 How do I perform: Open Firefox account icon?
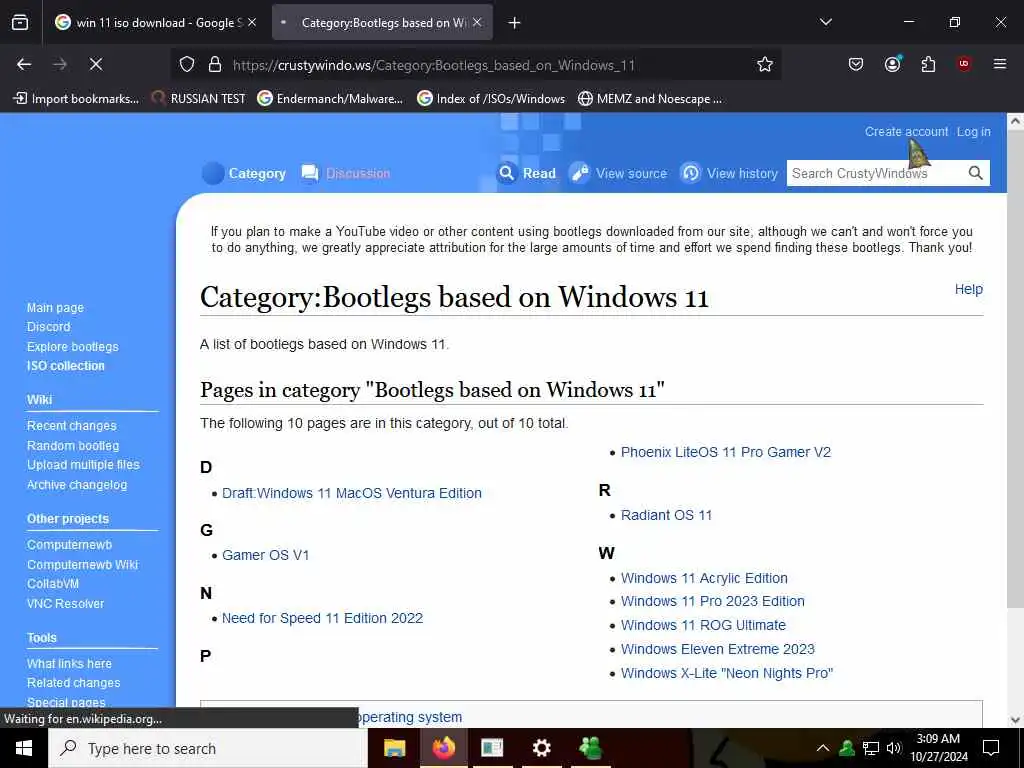coord(892,64)
